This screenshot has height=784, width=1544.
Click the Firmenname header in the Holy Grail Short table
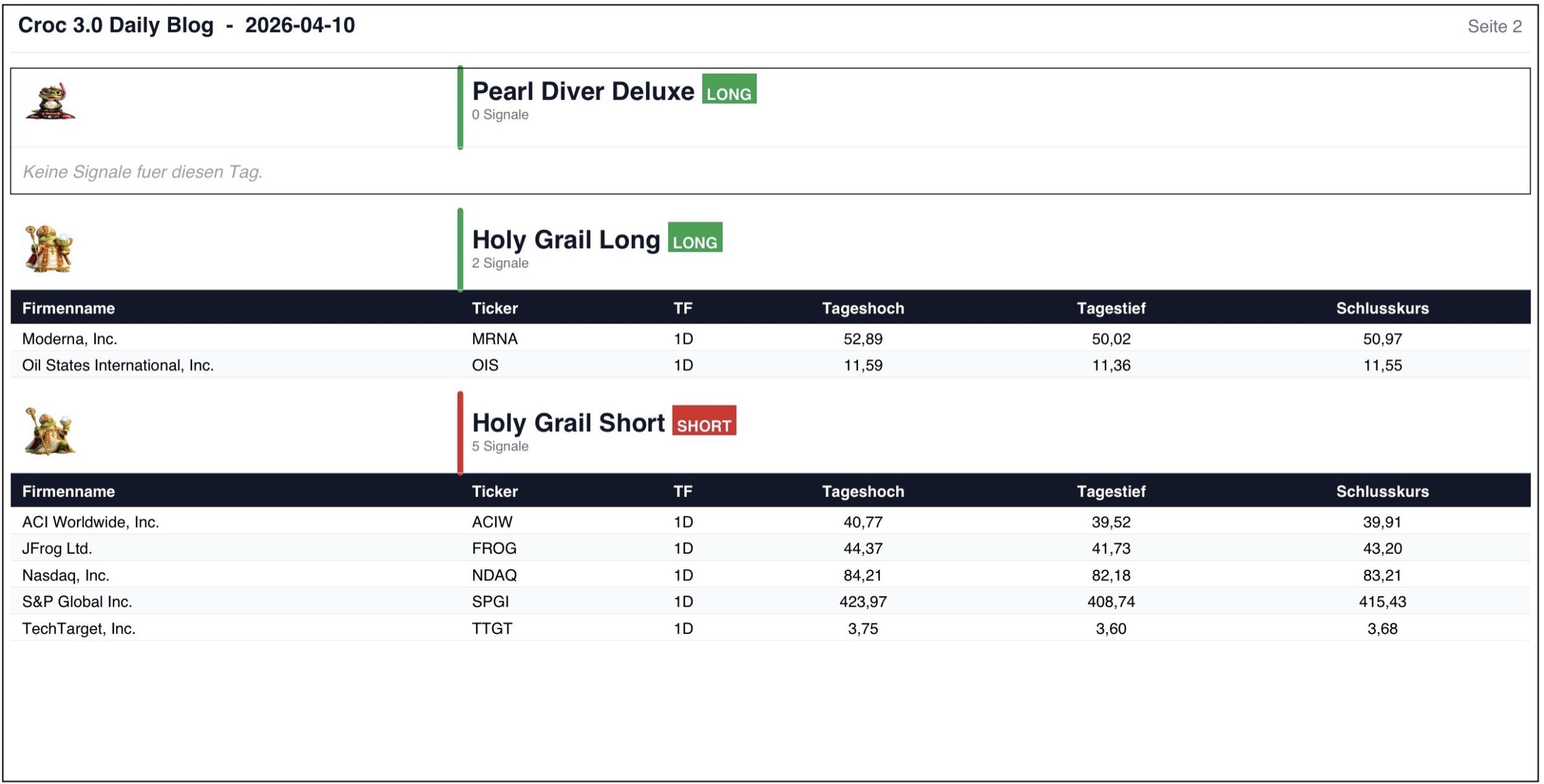coord(69,492)
